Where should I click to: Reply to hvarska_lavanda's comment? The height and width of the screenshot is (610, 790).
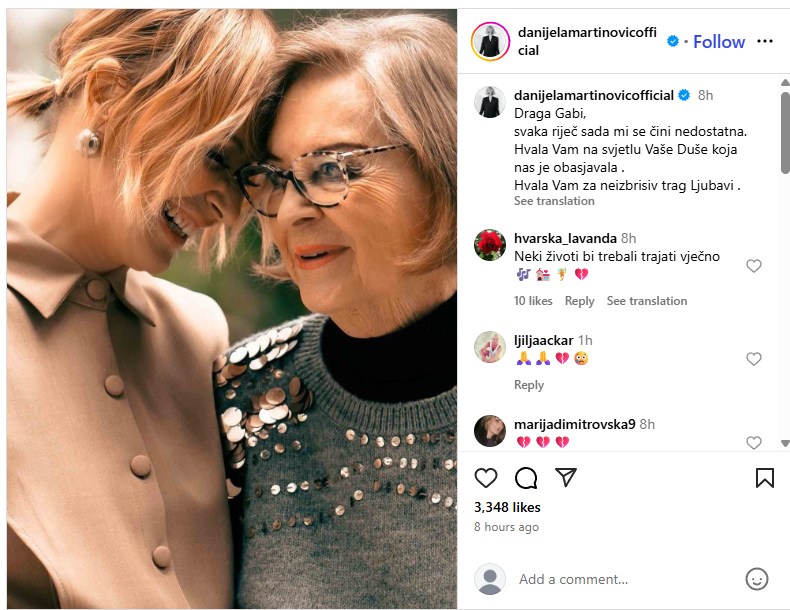pyautogui.click(x=579, y=301)
